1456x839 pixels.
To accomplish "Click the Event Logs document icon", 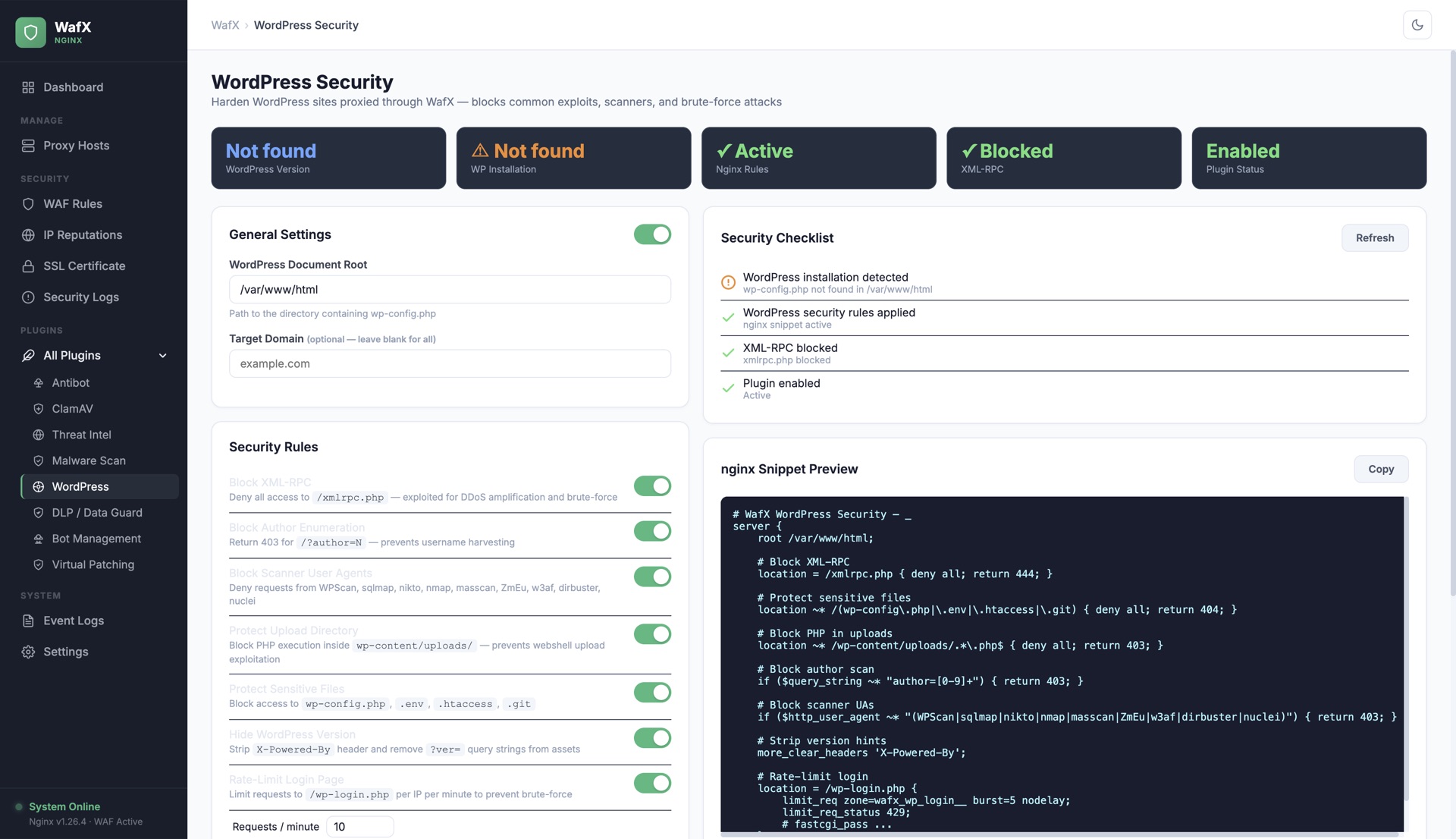I will click(28, 621).
